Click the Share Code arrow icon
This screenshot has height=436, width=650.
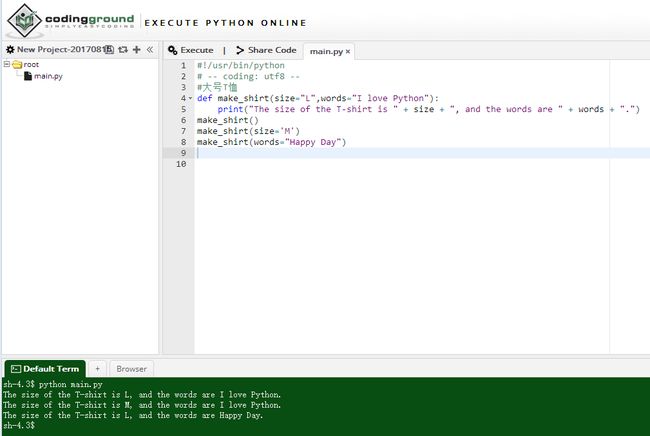tap(240, 50)
